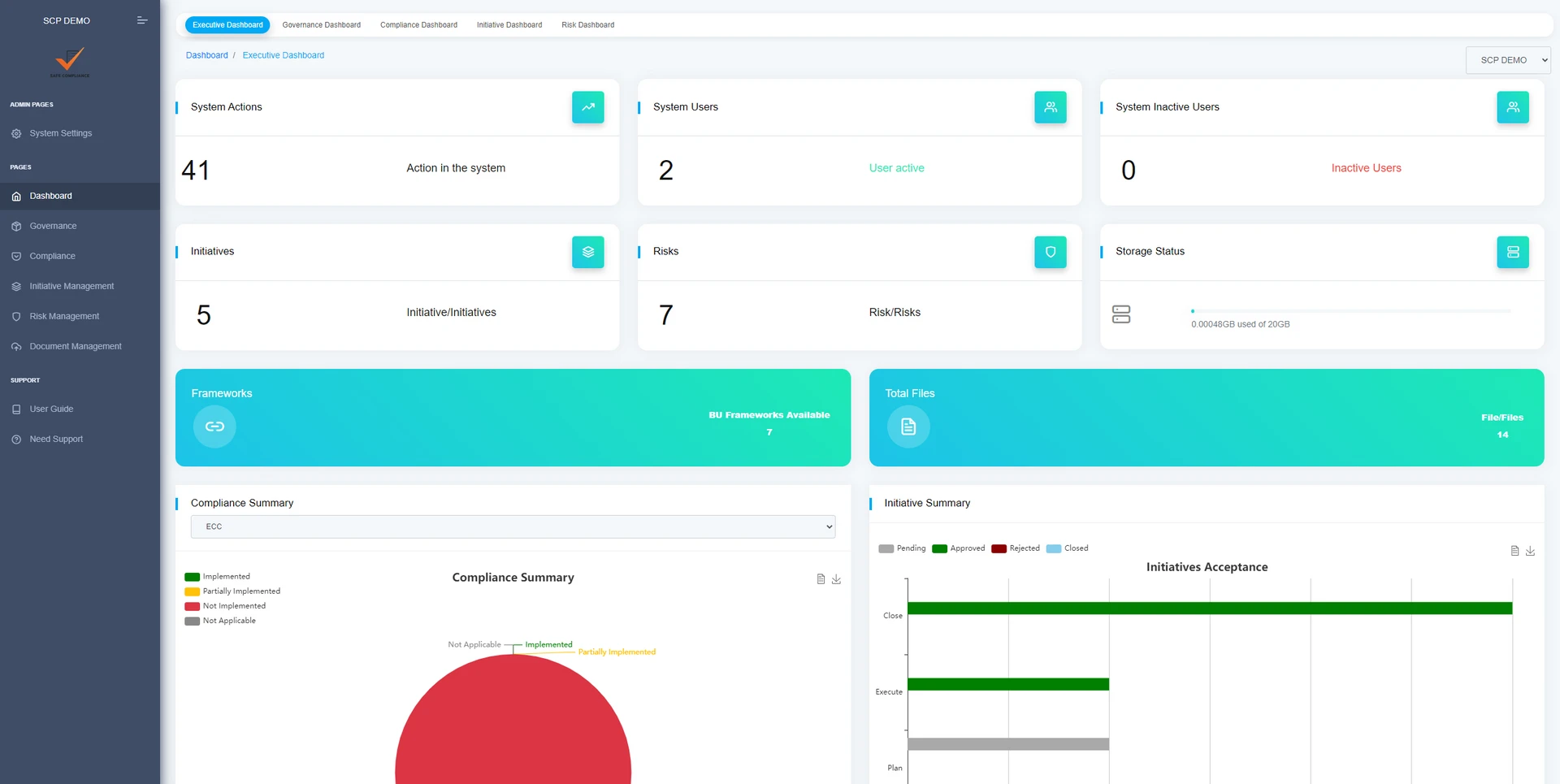Click the System Inactive Users icon button

point(1512,107)
